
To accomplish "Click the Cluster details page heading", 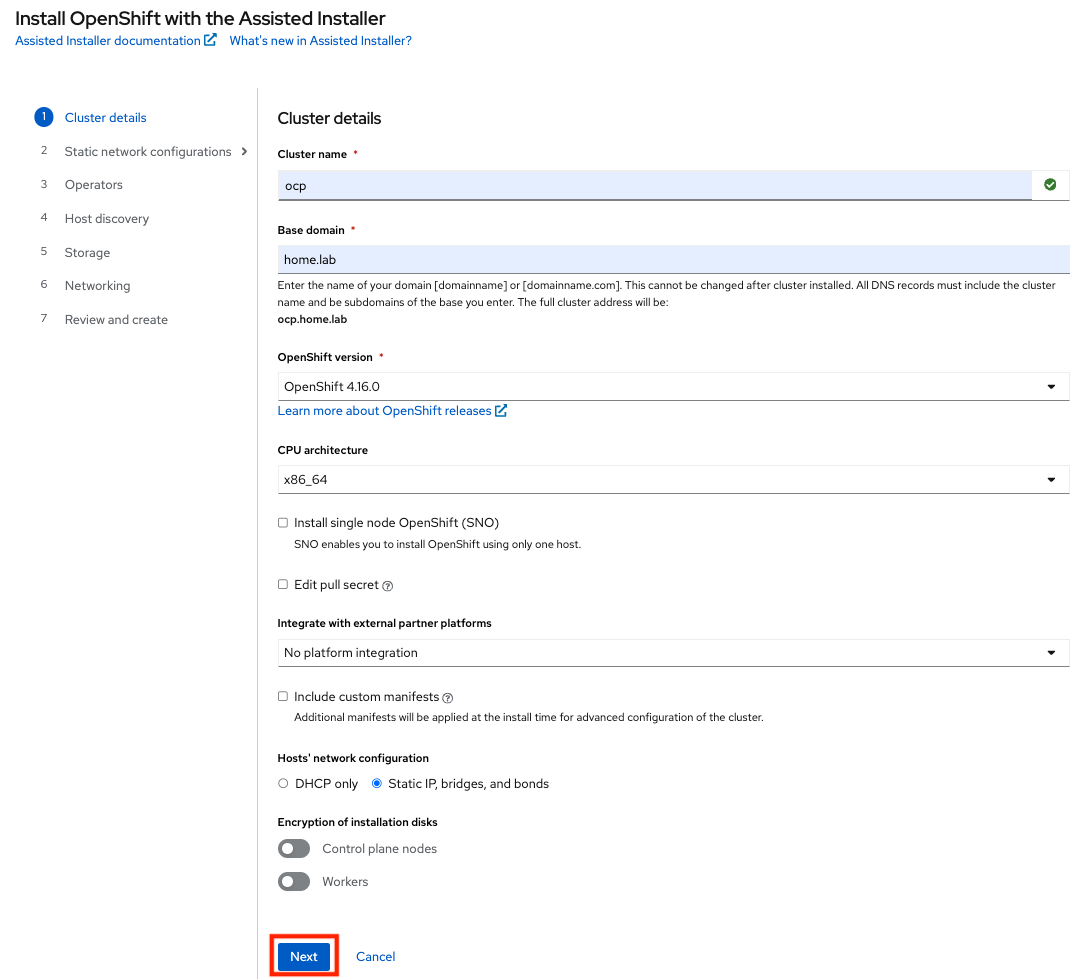I will coord(329,119).
